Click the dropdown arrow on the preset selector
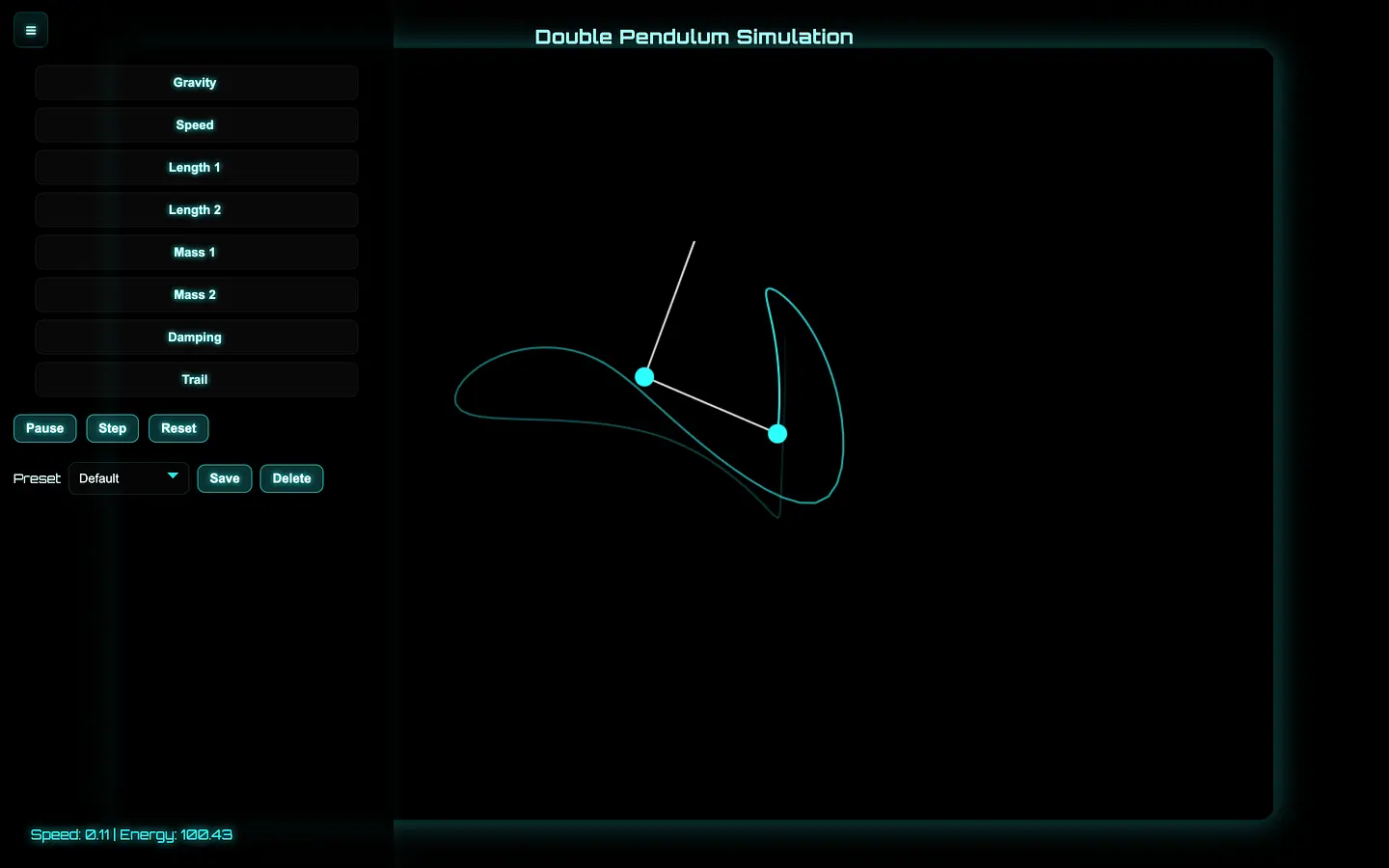This screenshot has height=868, width=1389. click(x=173, y=477)
